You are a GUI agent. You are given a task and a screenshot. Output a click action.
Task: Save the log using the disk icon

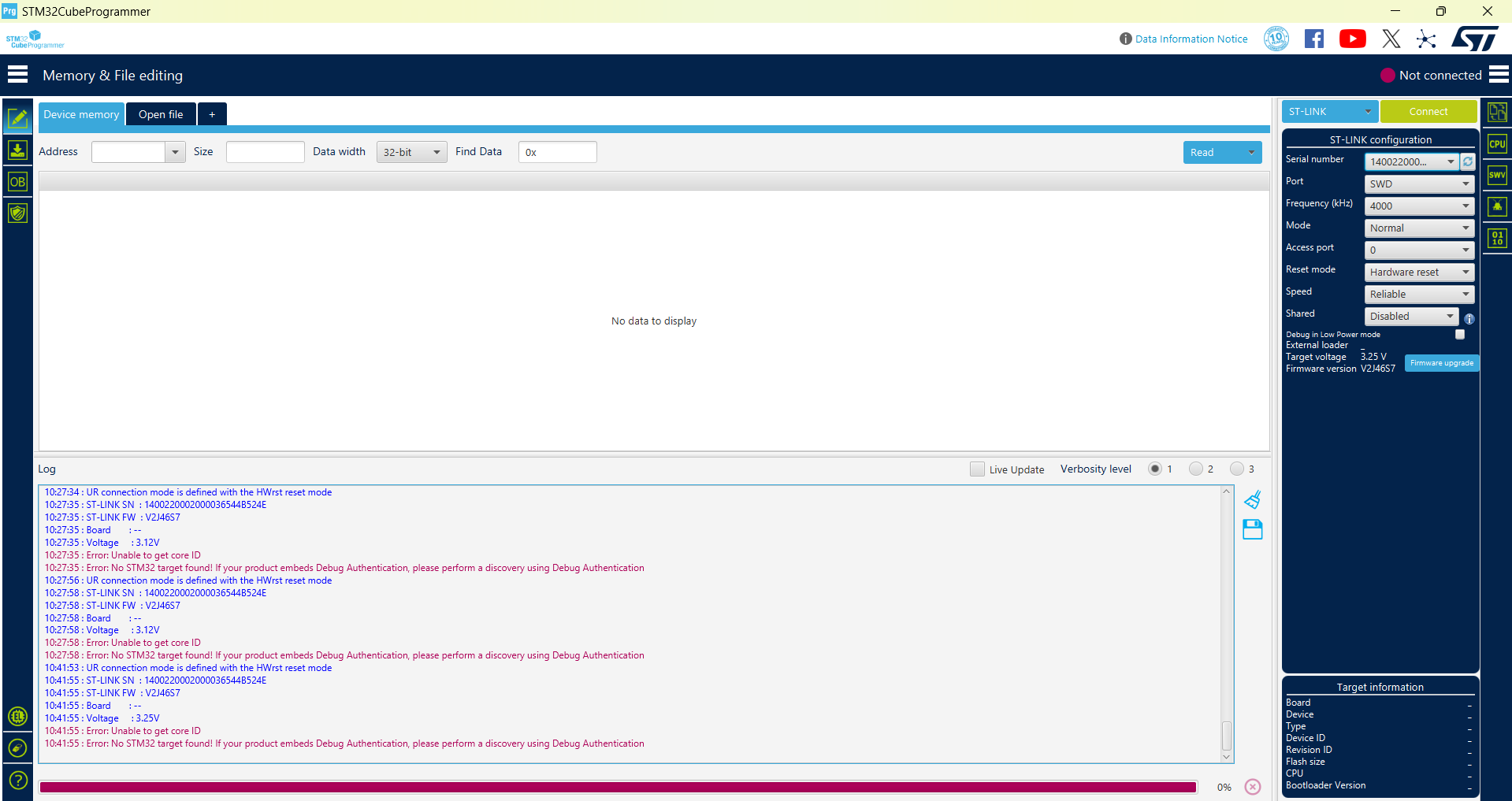(1252, 529)
